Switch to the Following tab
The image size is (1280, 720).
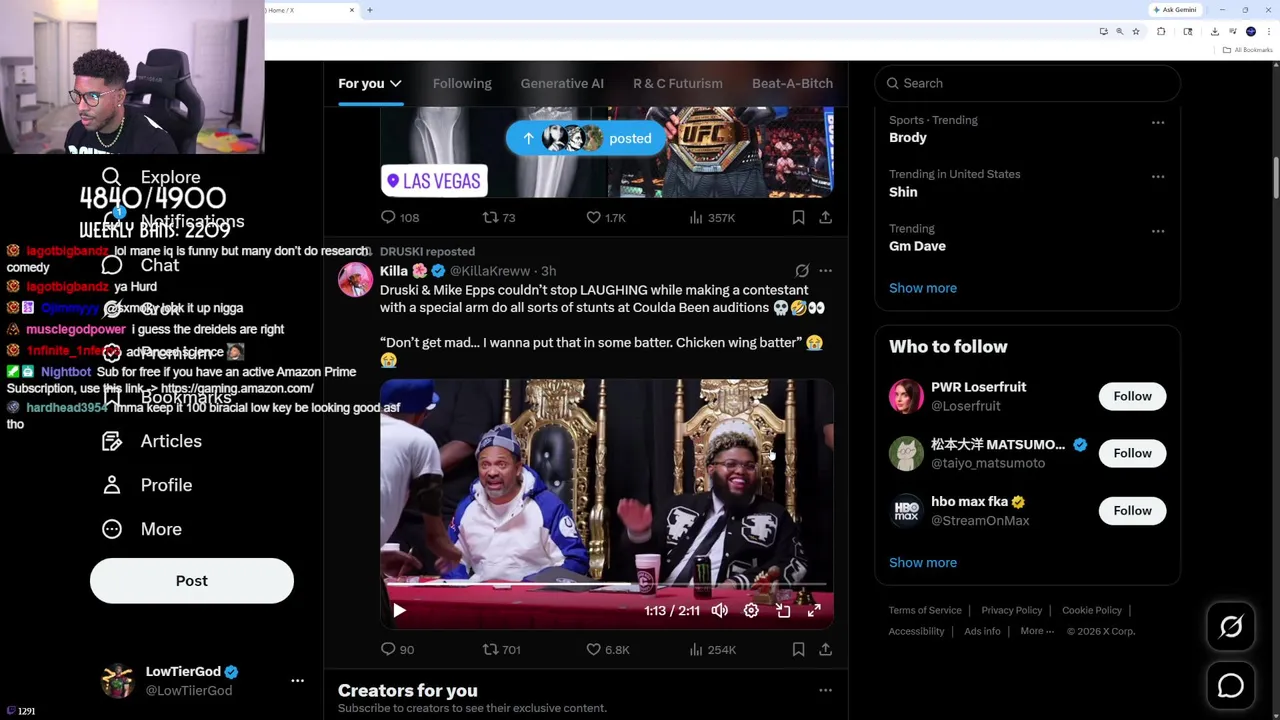coord(462,83)
